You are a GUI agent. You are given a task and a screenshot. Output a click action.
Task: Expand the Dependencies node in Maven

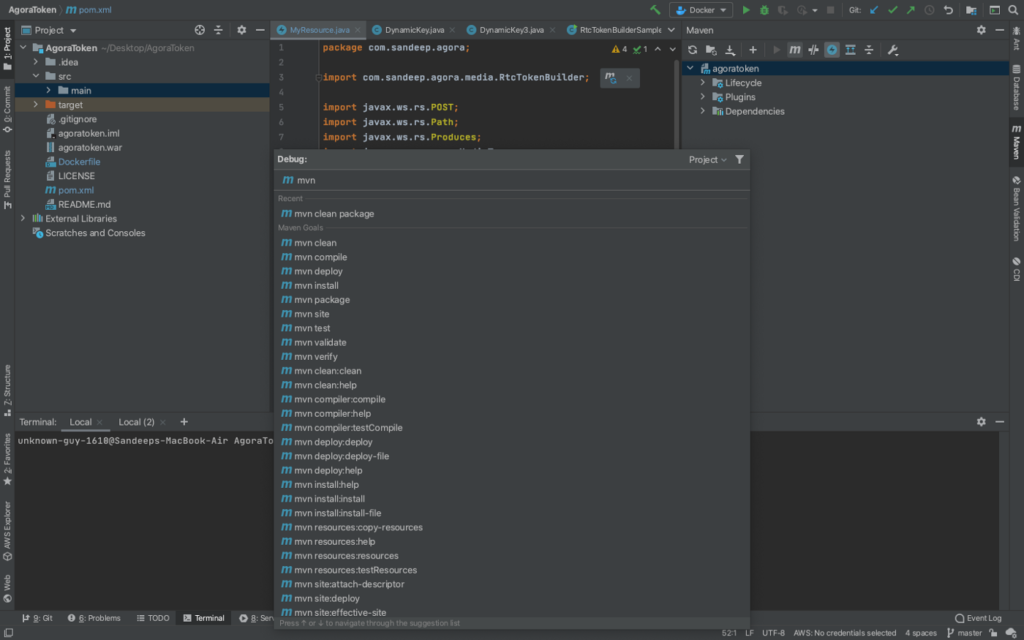point(703,111)
